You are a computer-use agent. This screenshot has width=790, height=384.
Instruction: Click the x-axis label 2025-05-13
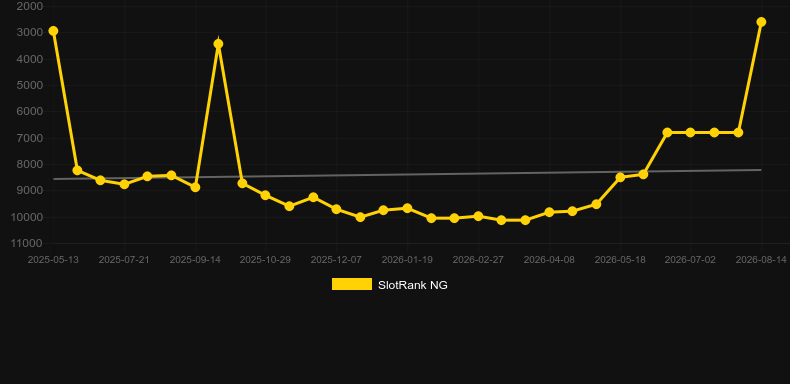click(53, 260)
